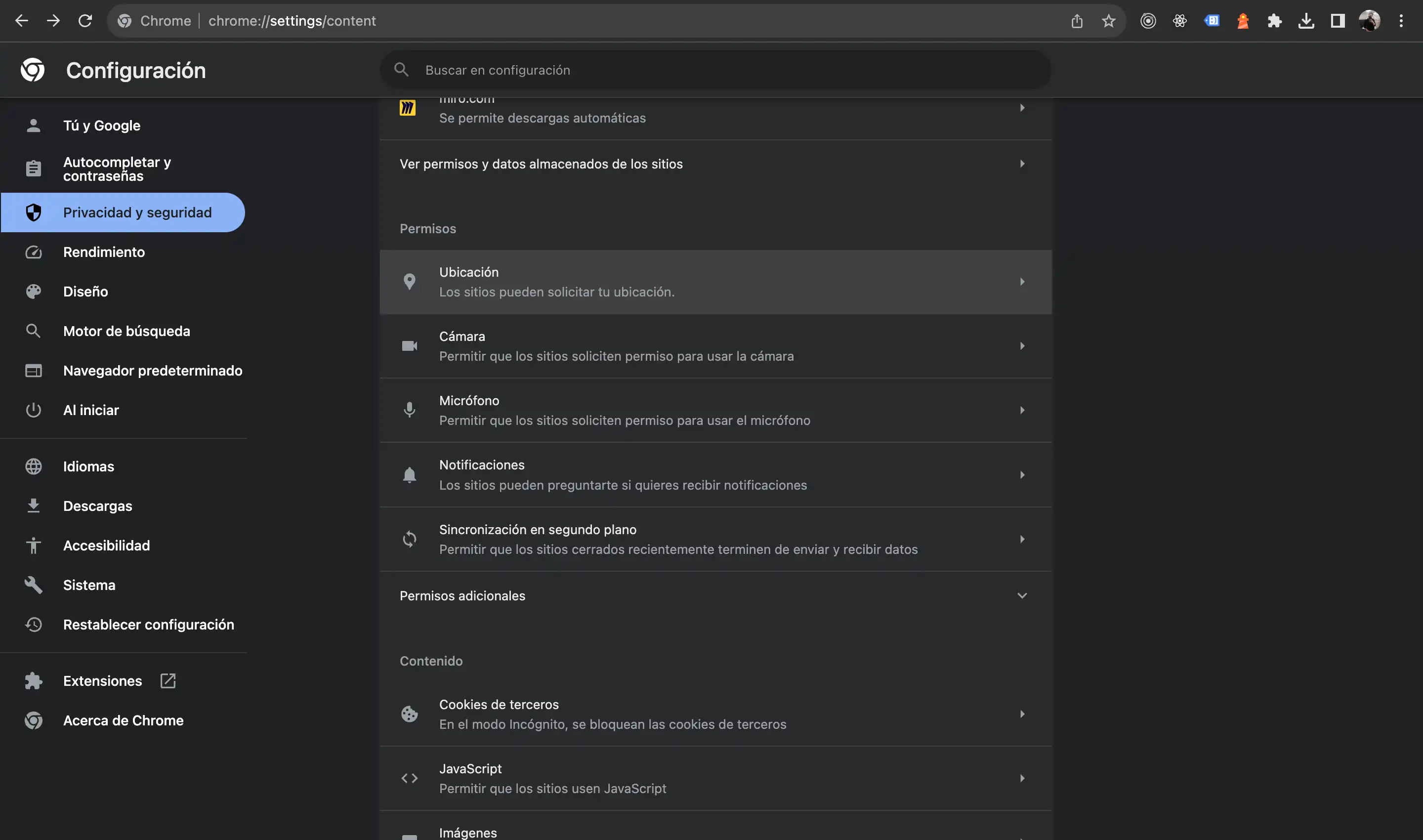The image size is (1423, 840).
Task: Go back using the back arrow
Action: click(22, 21)
